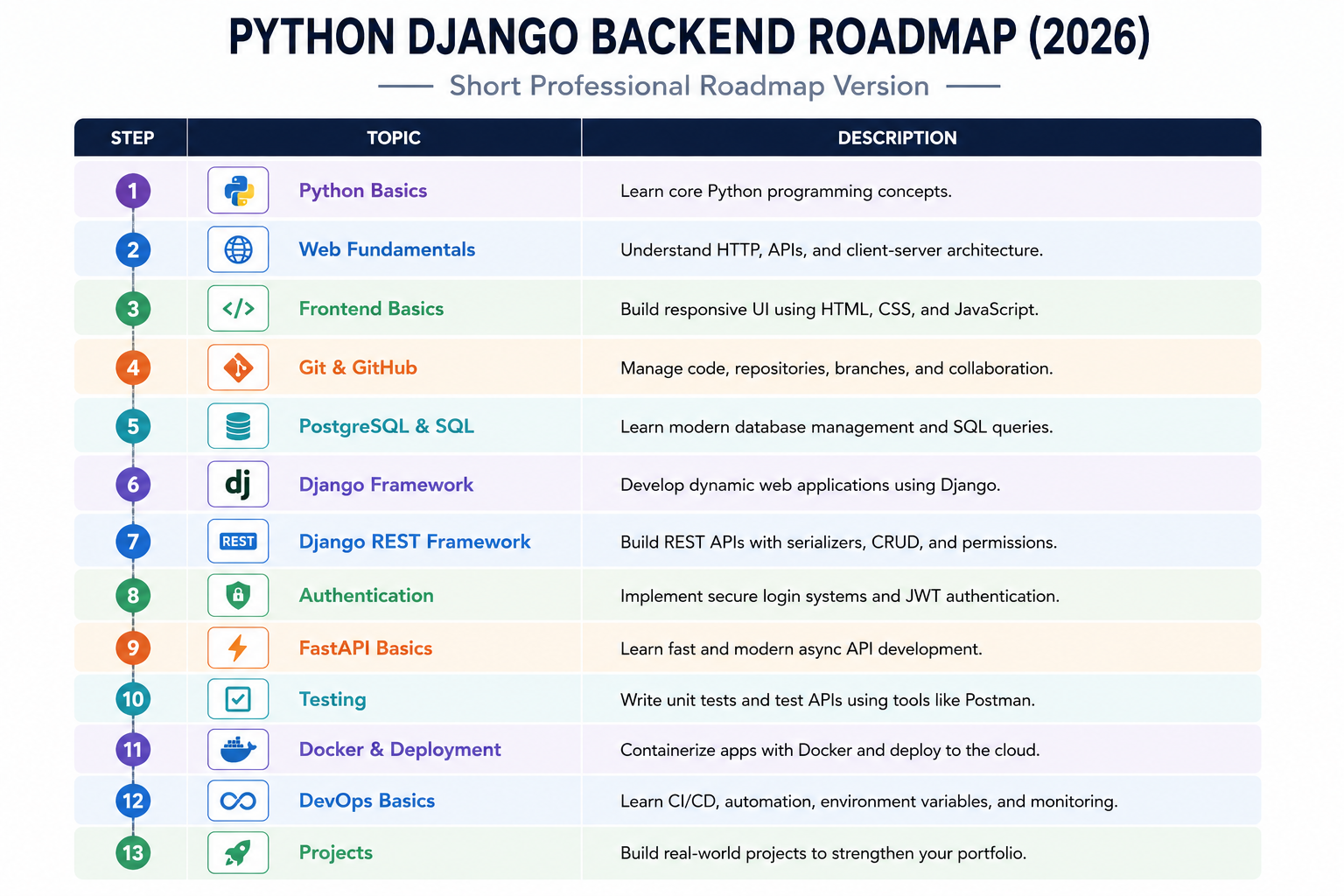This screenshot has height=896, width=1344.
Task: Click the Git logo icon
Action: pos(238,367)
